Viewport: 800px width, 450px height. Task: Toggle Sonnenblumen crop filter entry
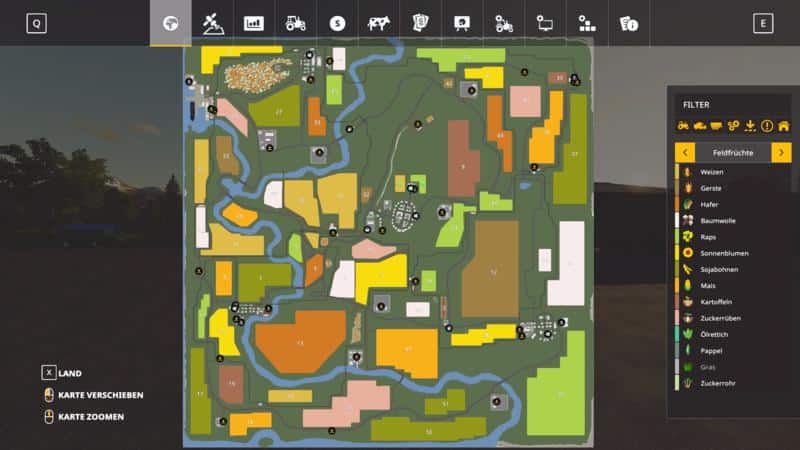[725, 253]
